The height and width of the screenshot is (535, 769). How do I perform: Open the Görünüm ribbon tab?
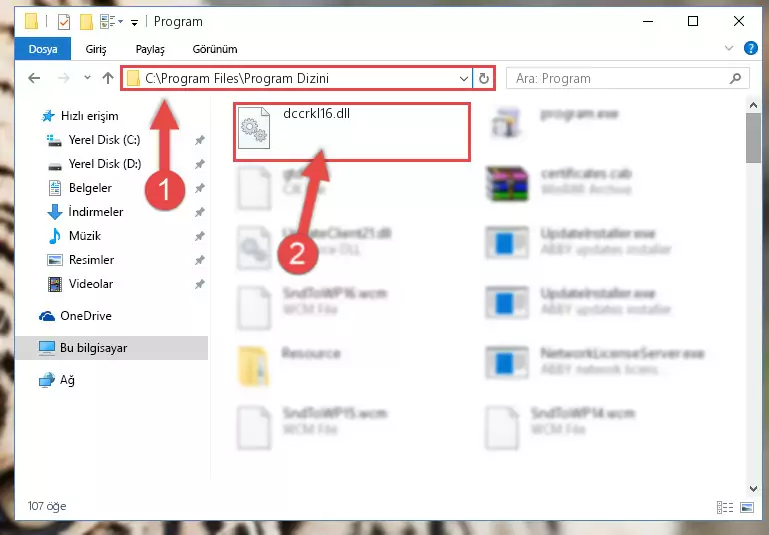tap(215, 49)
